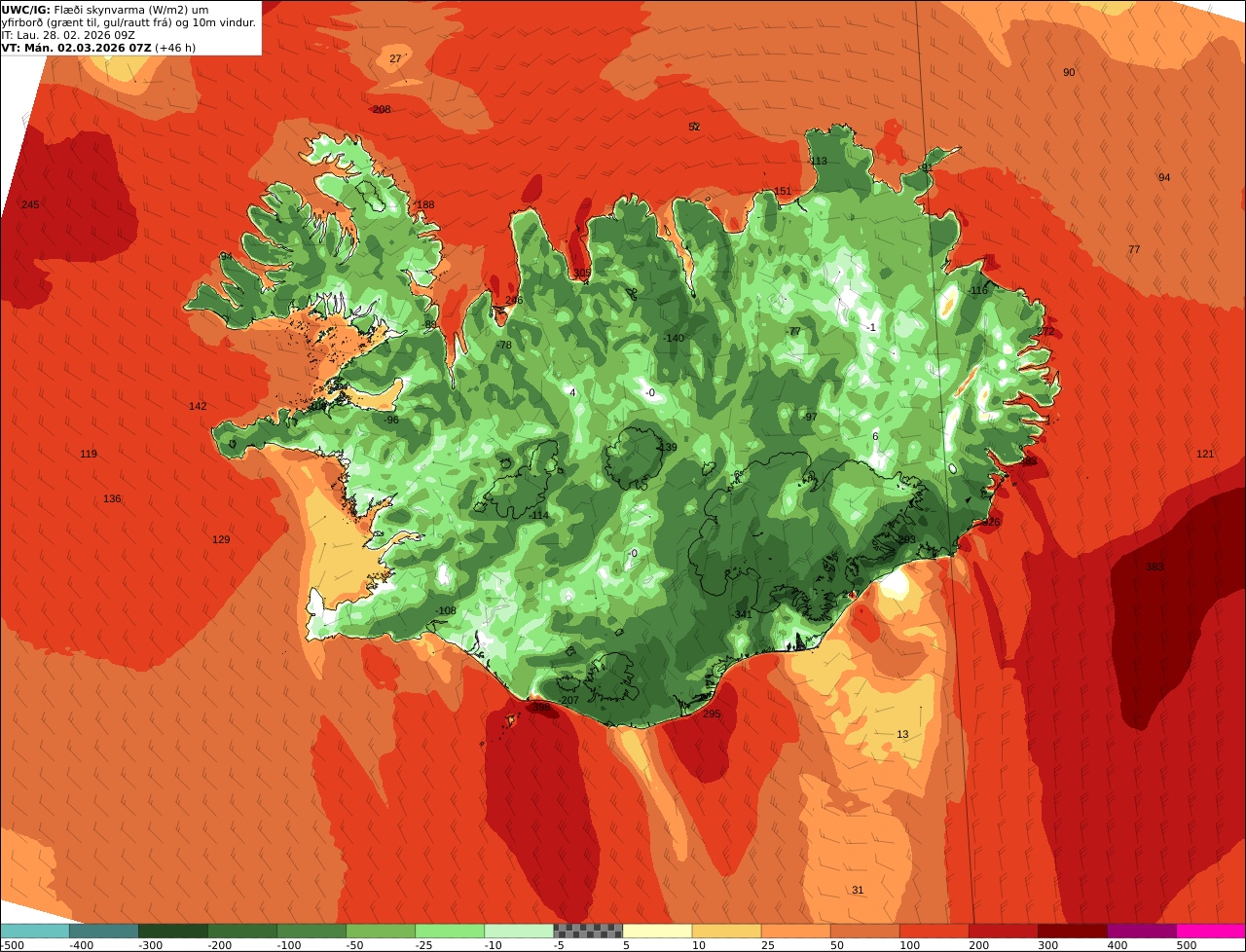
Task: Click the map value '326' on southeast coast
Action: coord(991,522)
